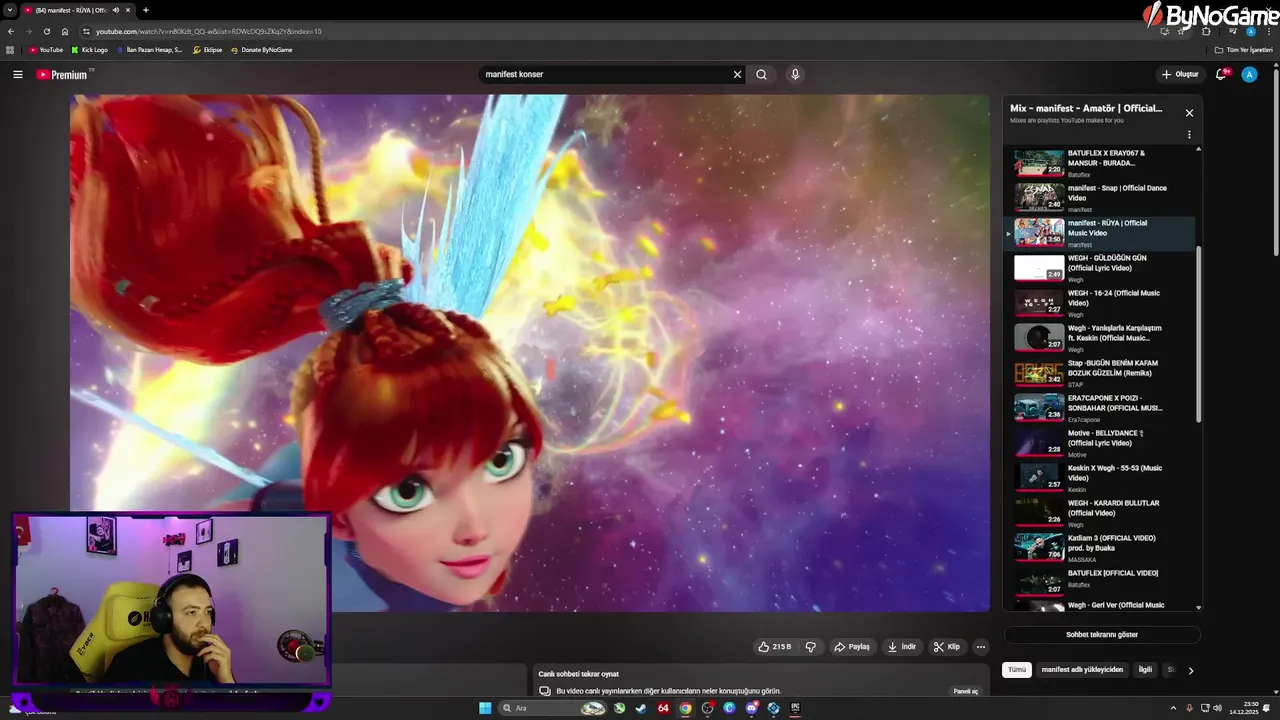Screen dimensions: 1280x720
Task: Select 'manifest adlı yükleyiciden' chip
Action: pos(1082,670)
